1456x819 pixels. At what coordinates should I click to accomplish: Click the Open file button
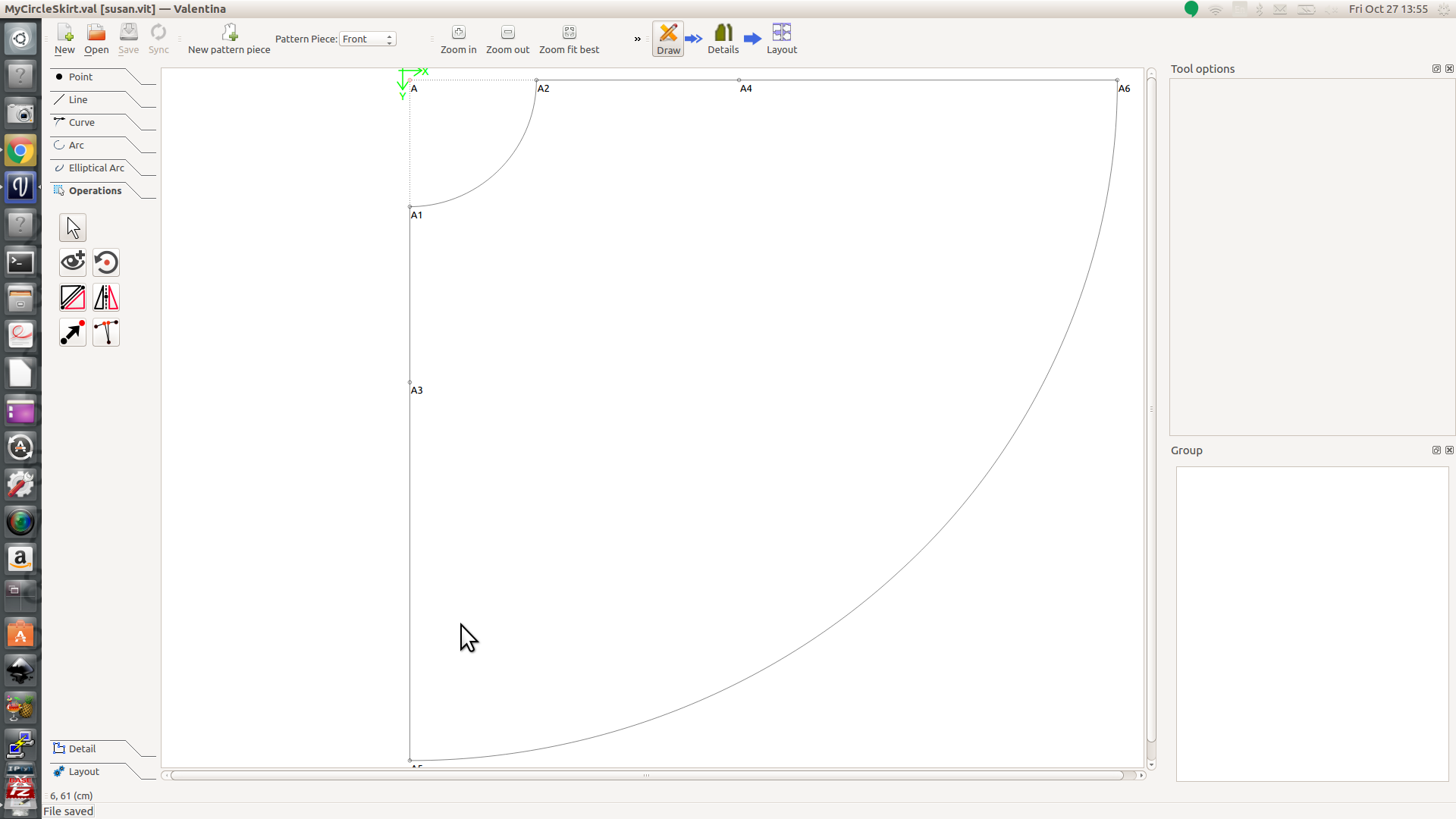point(96,39)
